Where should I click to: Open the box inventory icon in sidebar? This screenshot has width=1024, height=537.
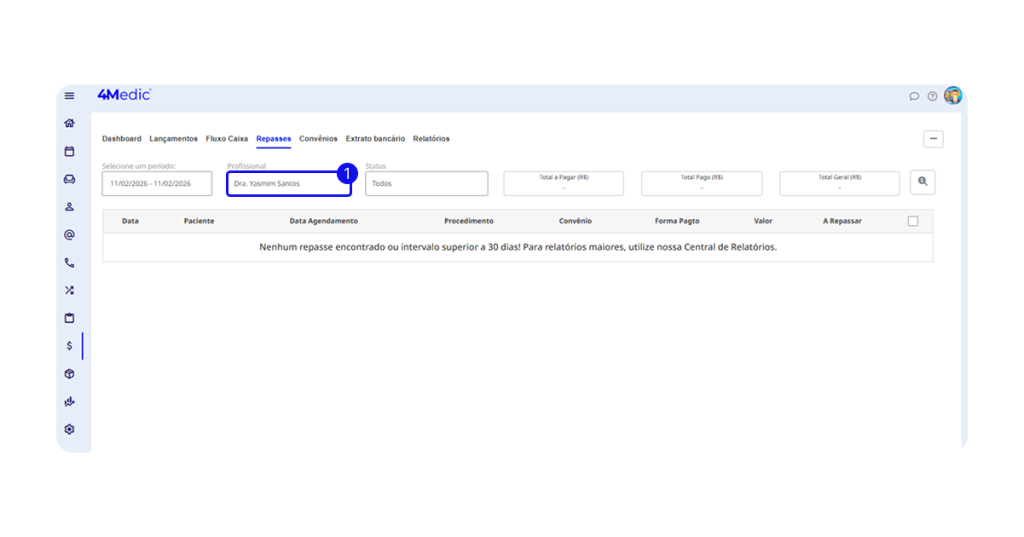coord(69,374)
